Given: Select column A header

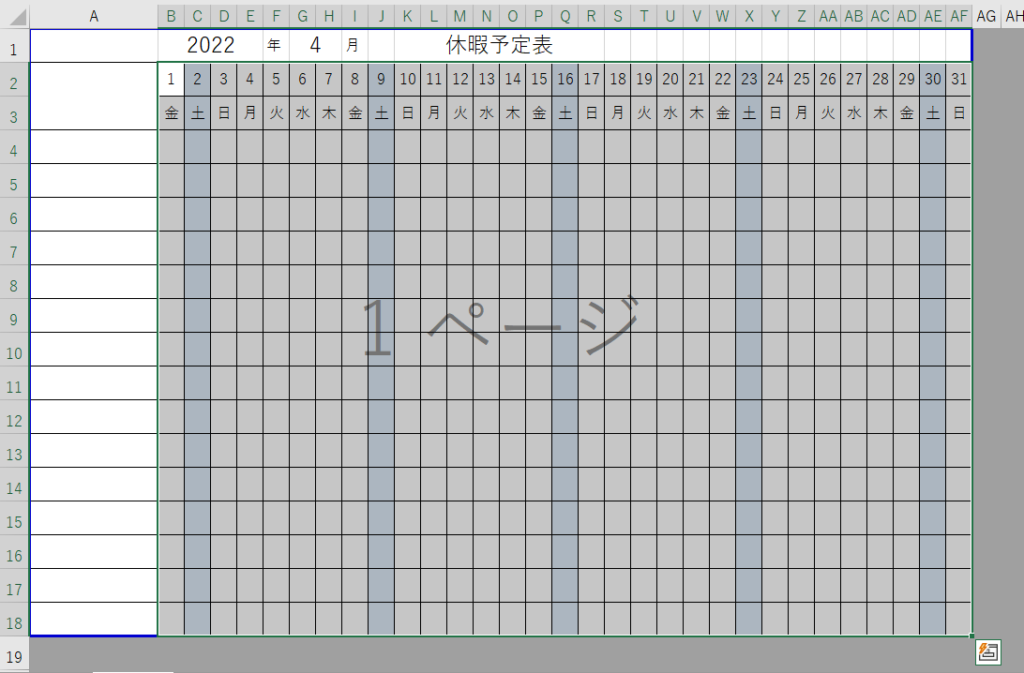Looking at the screenshot, I should [x=94, y=15].
